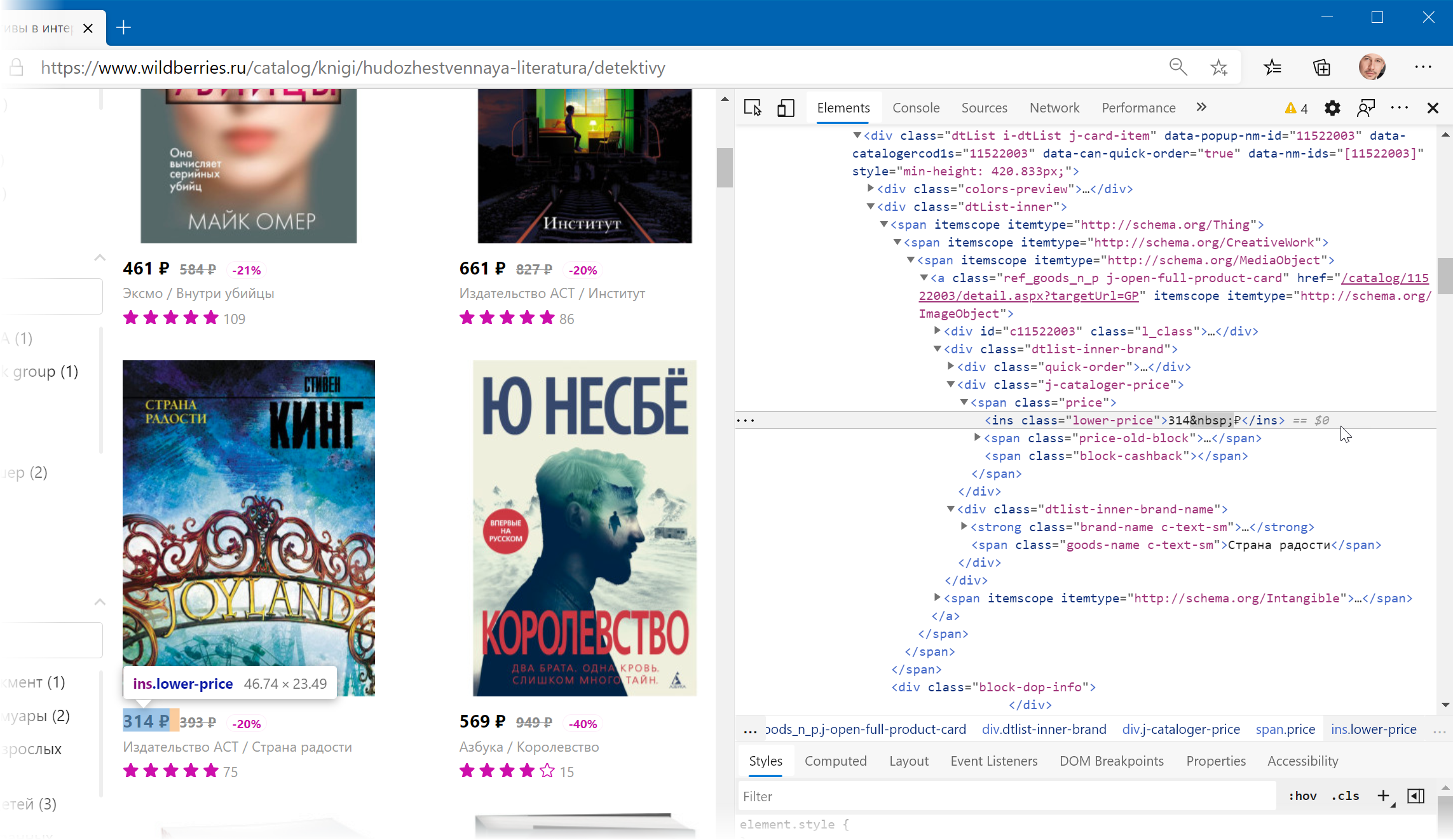Screen dimensions: 1453x840
Task: Click the 'Азбука / Королевство' product title
Action: [529, 747]
